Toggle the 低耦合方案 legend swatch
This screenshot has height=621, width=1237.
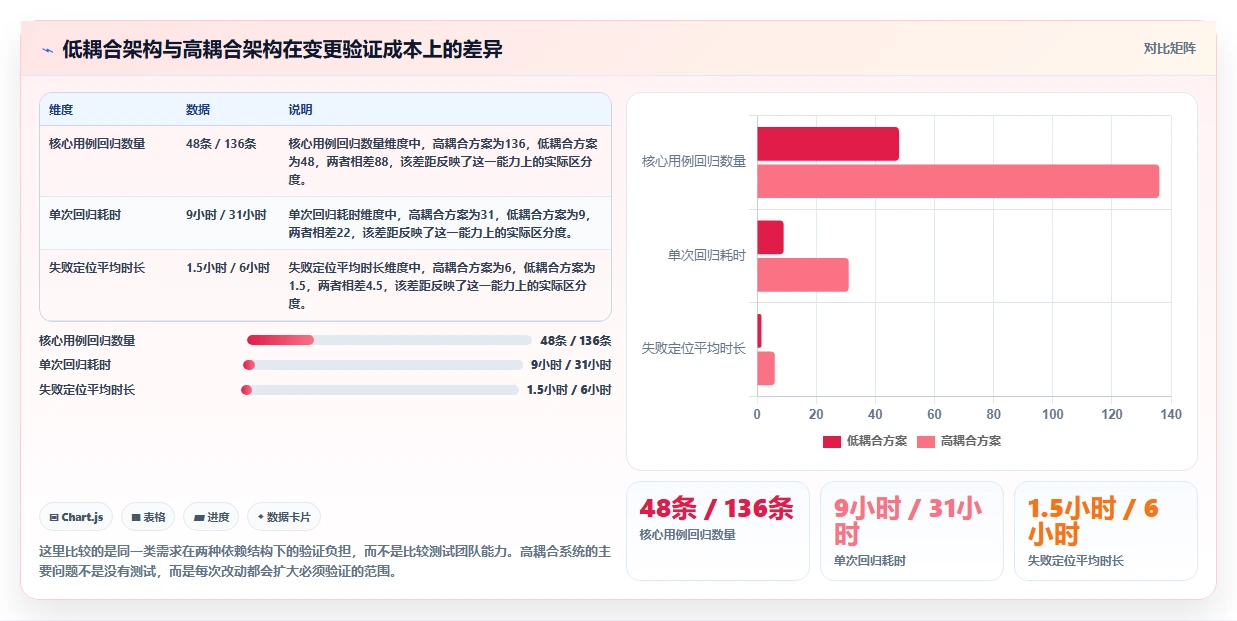[832, 441]
